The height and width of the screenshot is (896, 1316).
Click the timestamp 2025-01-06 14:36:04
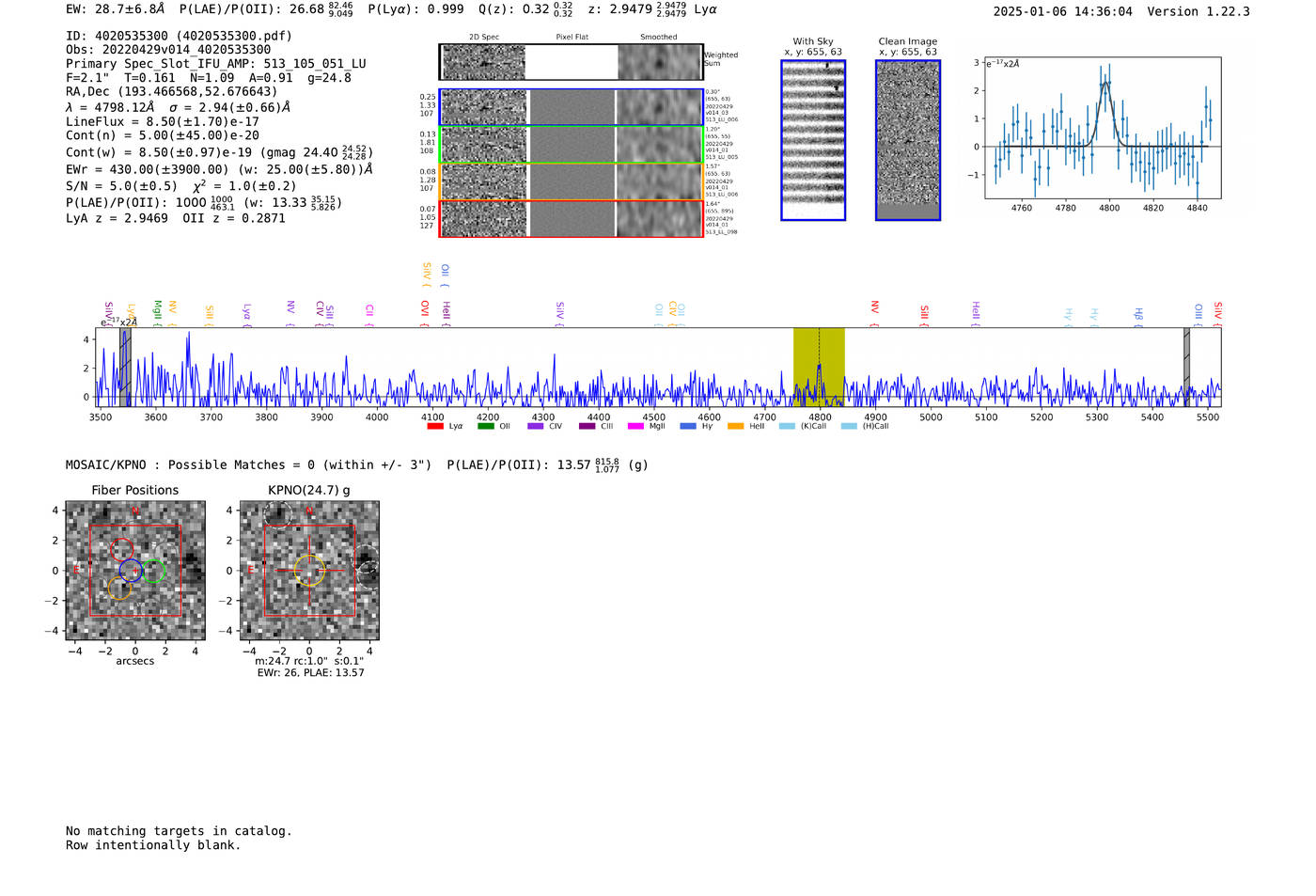(1062, 11)
